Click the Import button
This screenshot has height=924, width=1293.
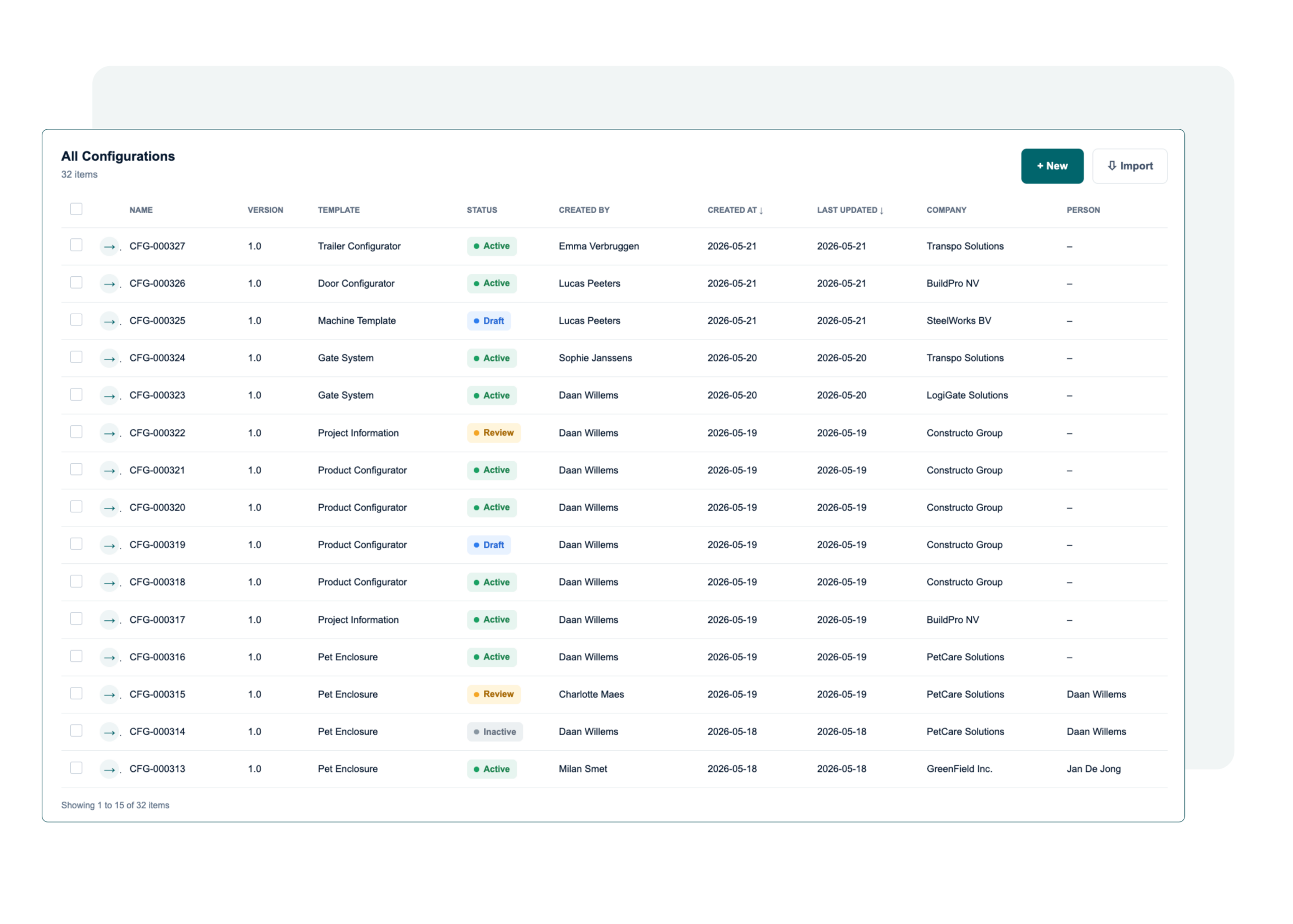(x=1129, y=166)
